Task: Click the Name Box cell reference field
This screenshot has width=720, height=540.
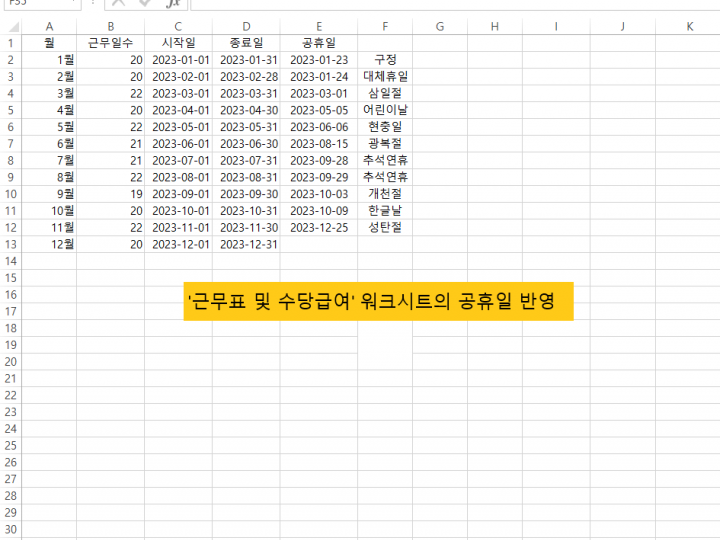Action: click(40, 4)
